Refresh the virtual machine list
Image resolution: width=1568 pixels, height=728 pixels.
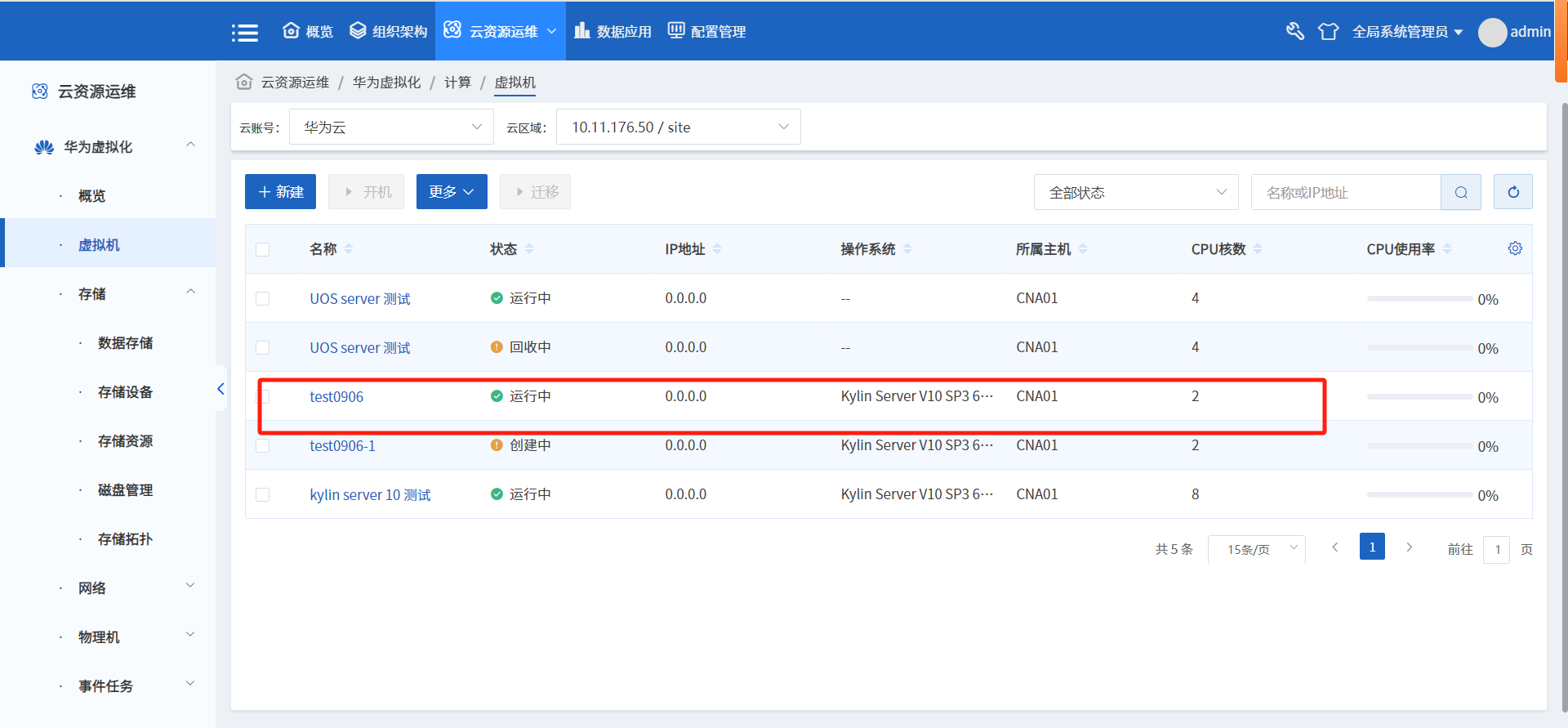click(x=1513, y=192)
